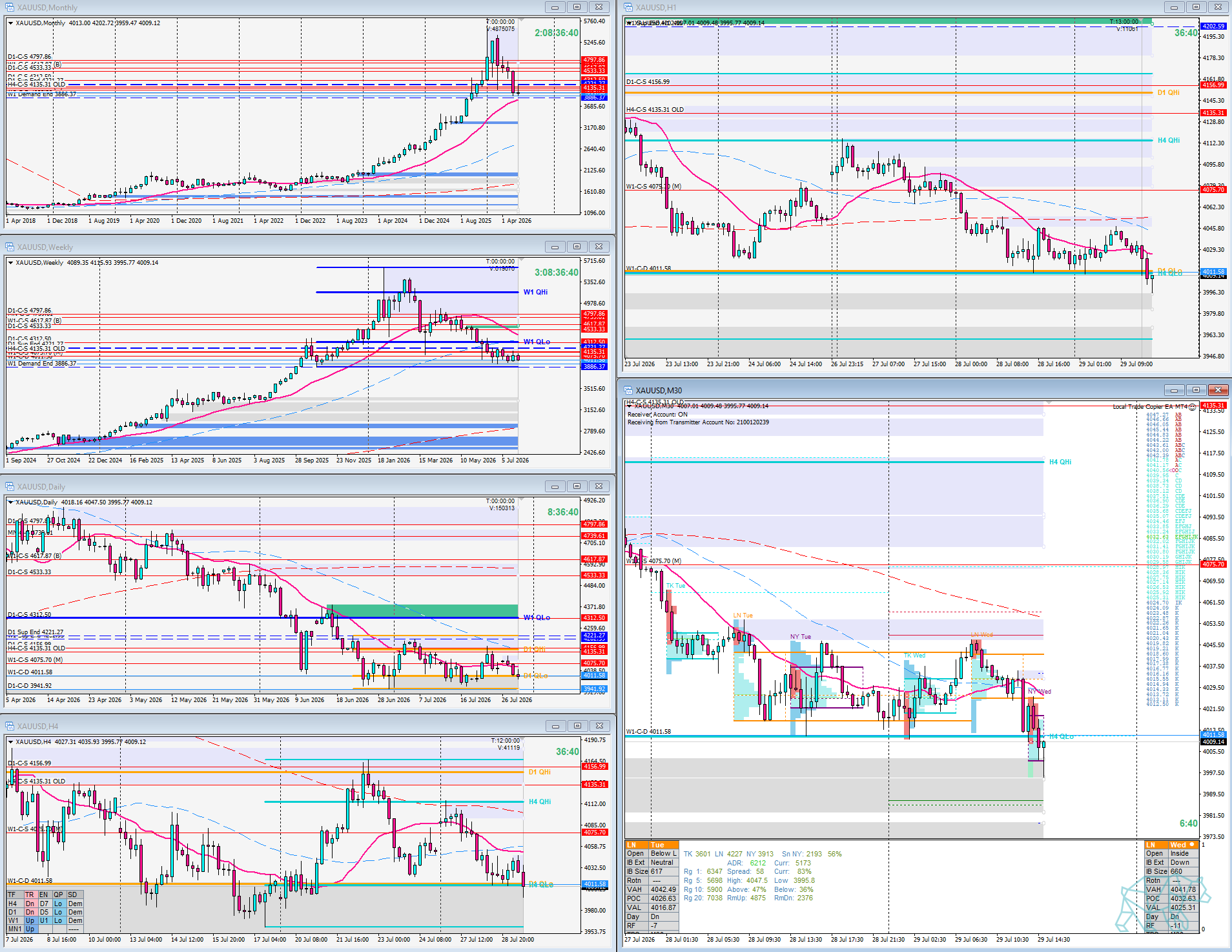Close the XAUUSD,Daily chart window

point(599,486)
